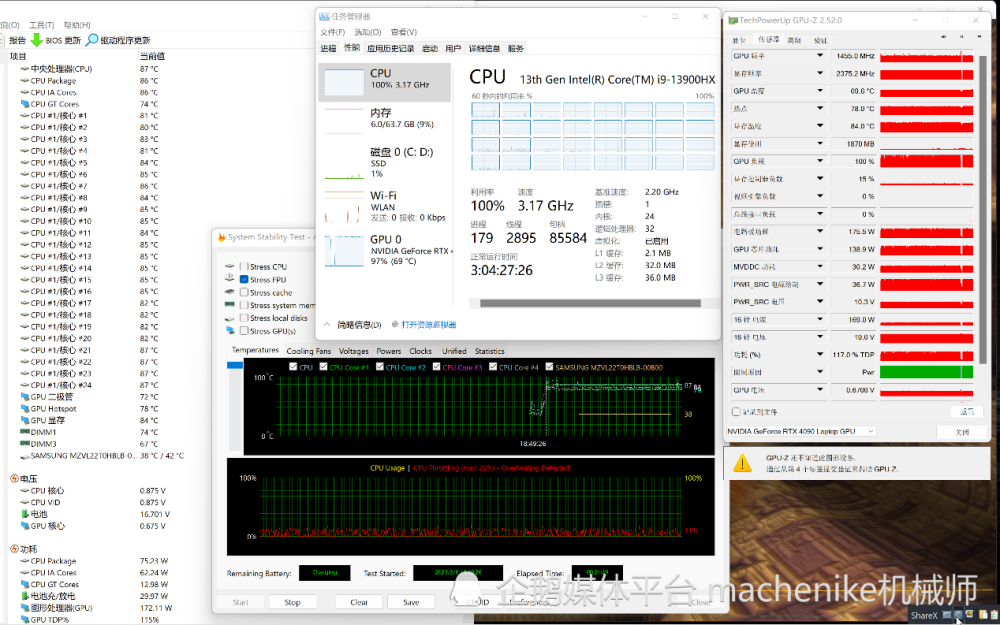Collapse Task Manager with the 简略信息 chevron
This screenshot has width=1000, height=625.
[327, 325]
